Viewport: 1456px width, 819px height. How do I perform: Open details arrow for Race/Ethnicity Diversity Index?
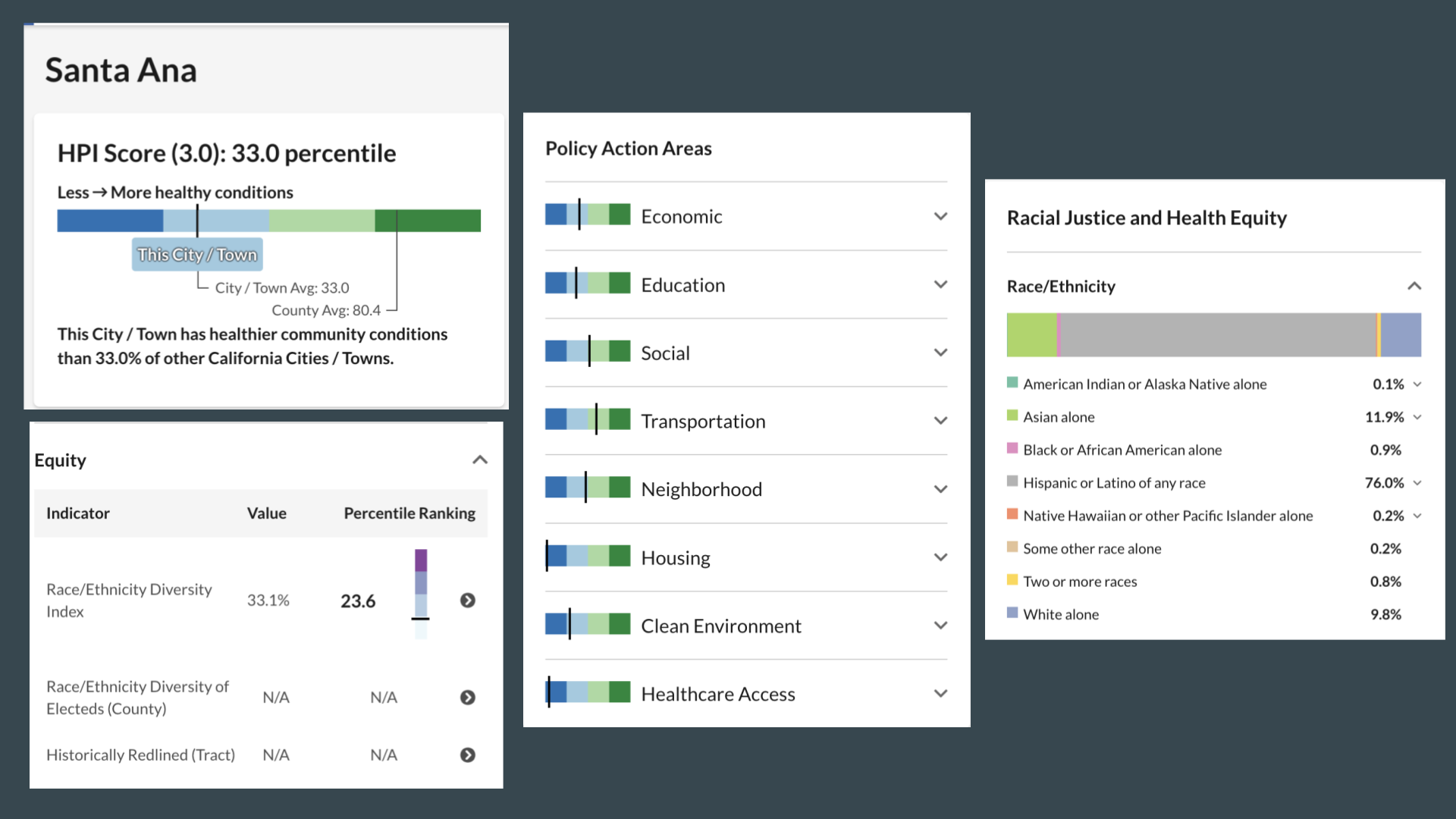coord(468,601)
